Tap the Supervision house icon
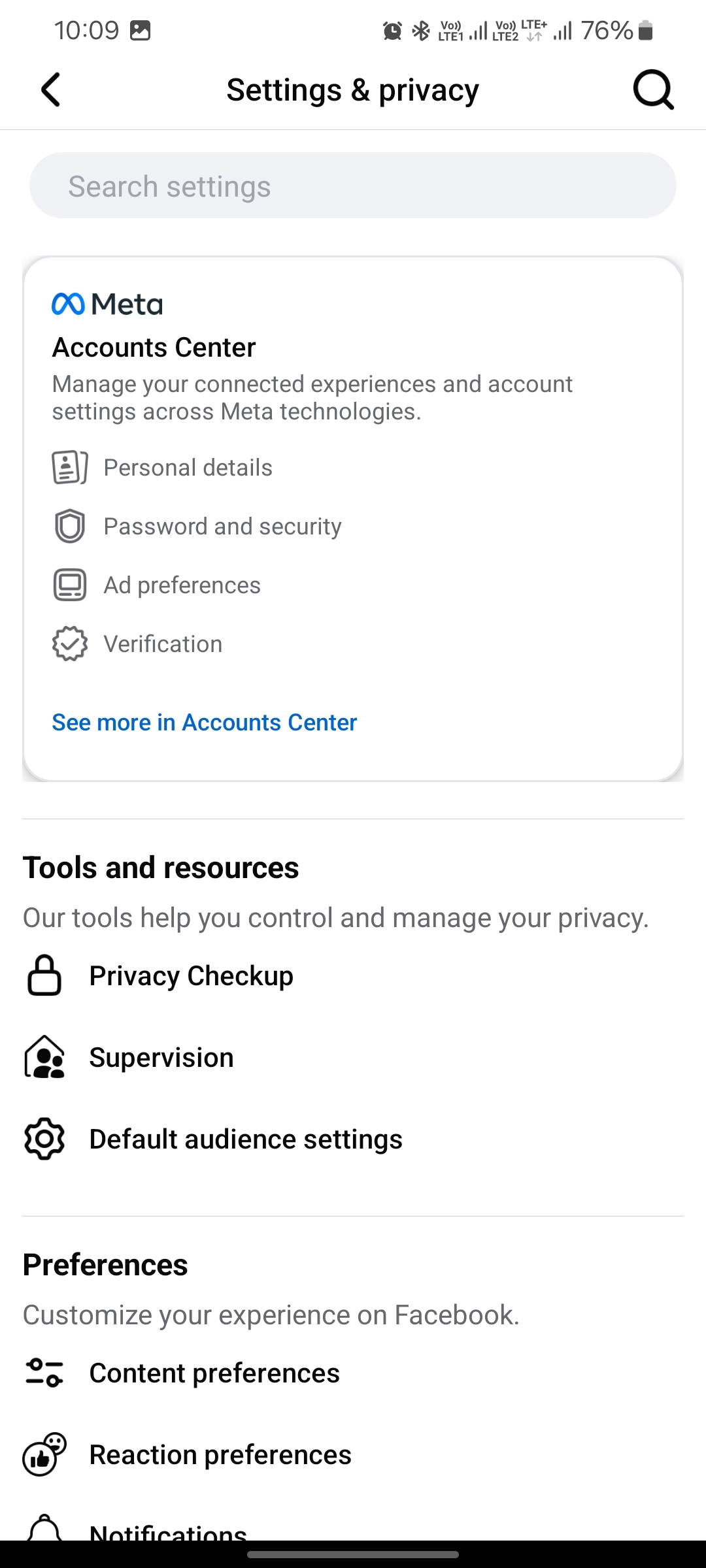 click(x=44, y=1057)
